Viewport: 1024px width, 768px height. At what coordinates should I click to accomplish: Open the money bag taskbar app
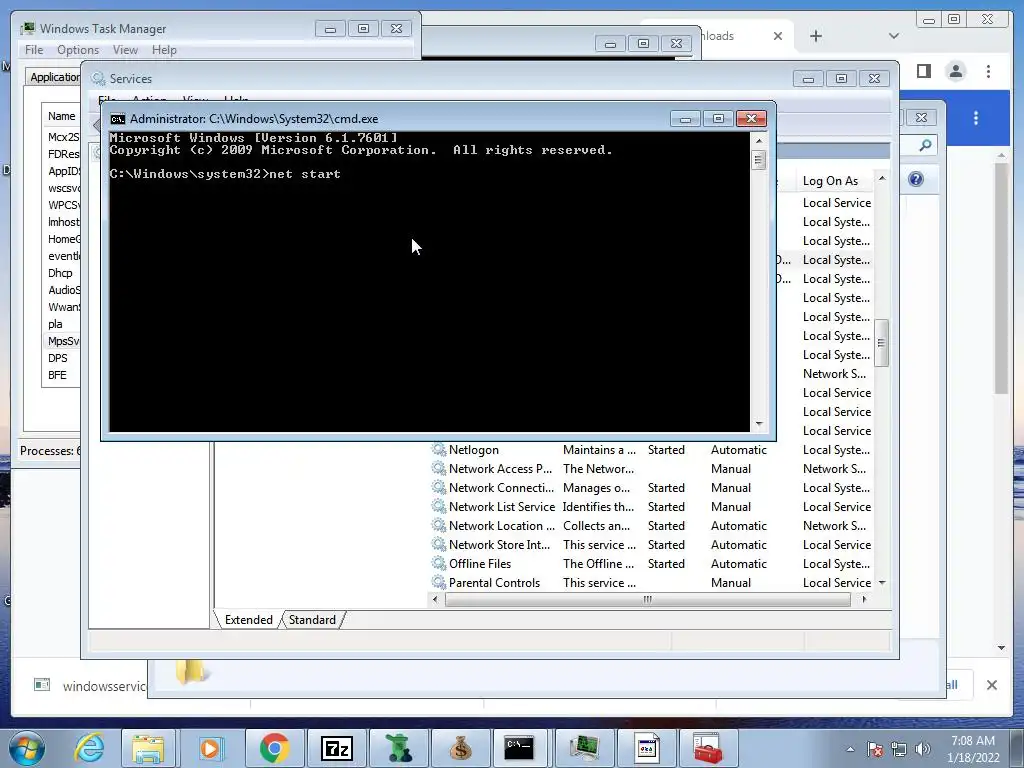(460, 748)
